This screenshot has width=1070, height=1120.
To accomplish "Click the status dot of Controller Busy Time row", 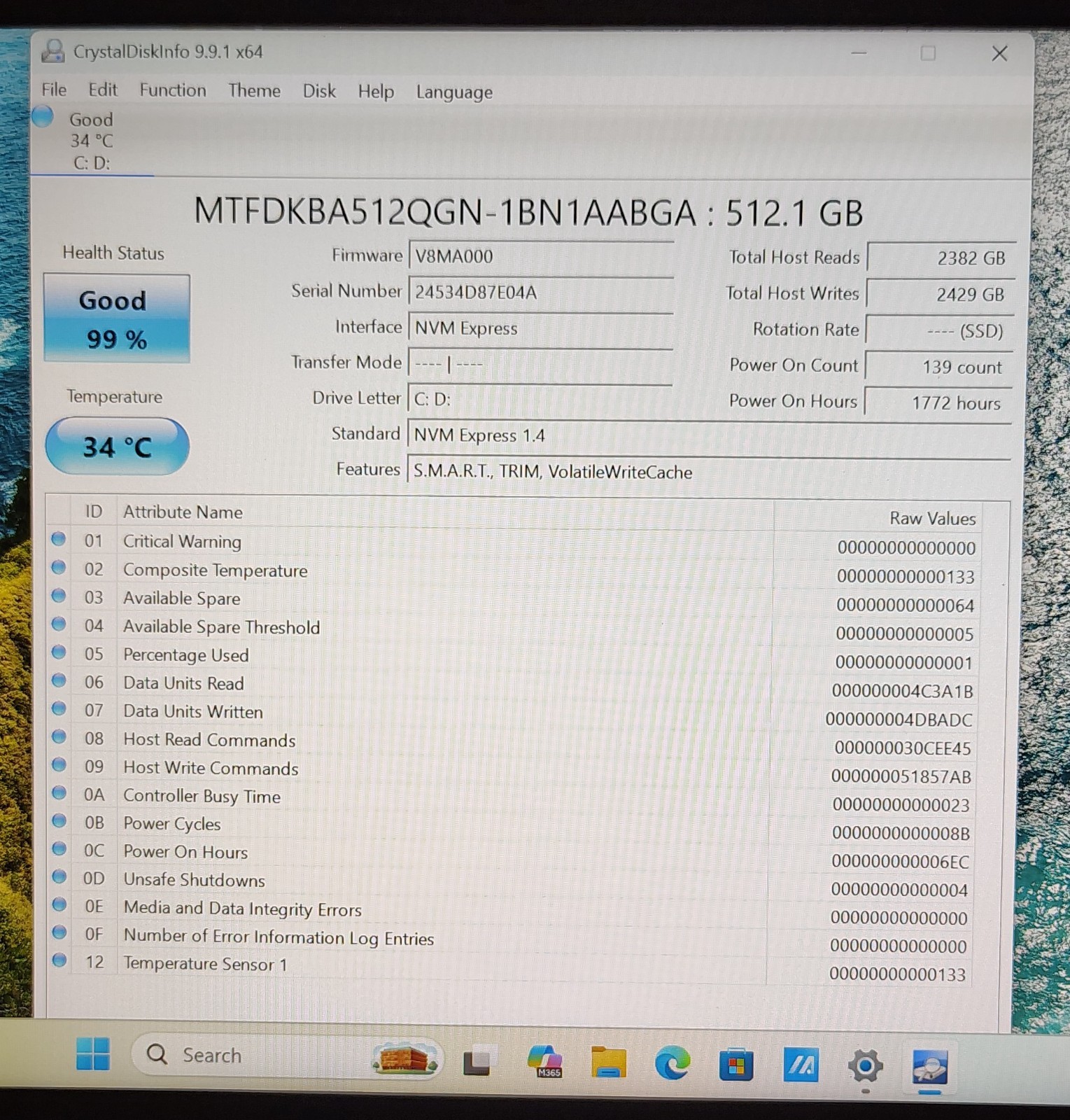I will [x=59, y=793].
